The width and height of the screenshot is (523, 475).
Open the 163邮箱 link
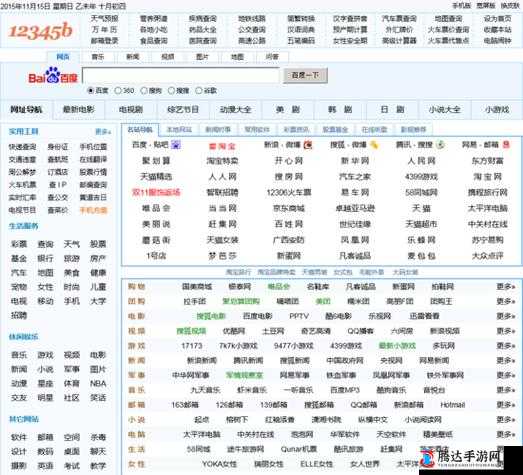[185, 405]
